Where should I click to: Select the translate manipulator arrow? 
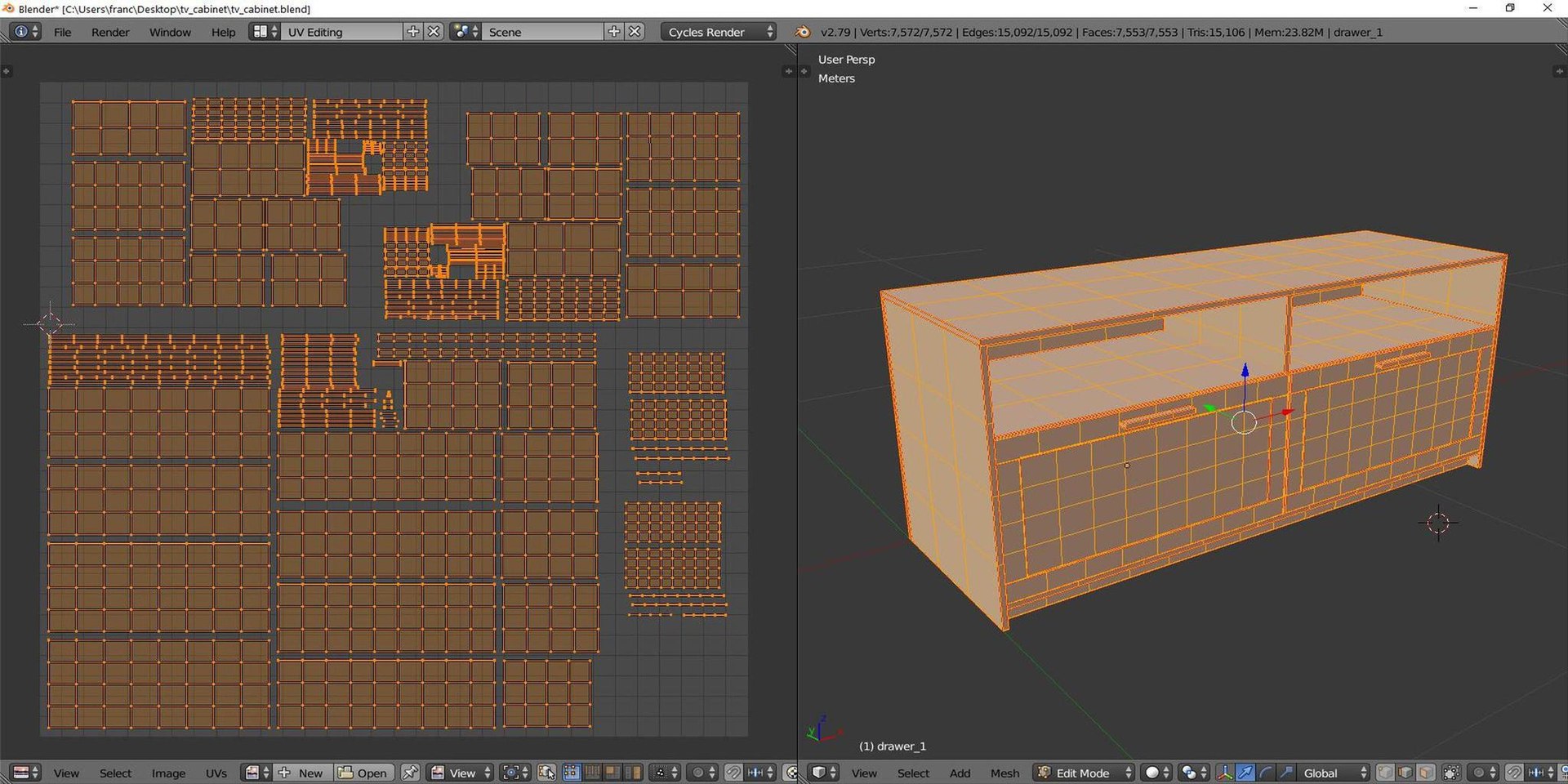click(x=1245, y=773)
